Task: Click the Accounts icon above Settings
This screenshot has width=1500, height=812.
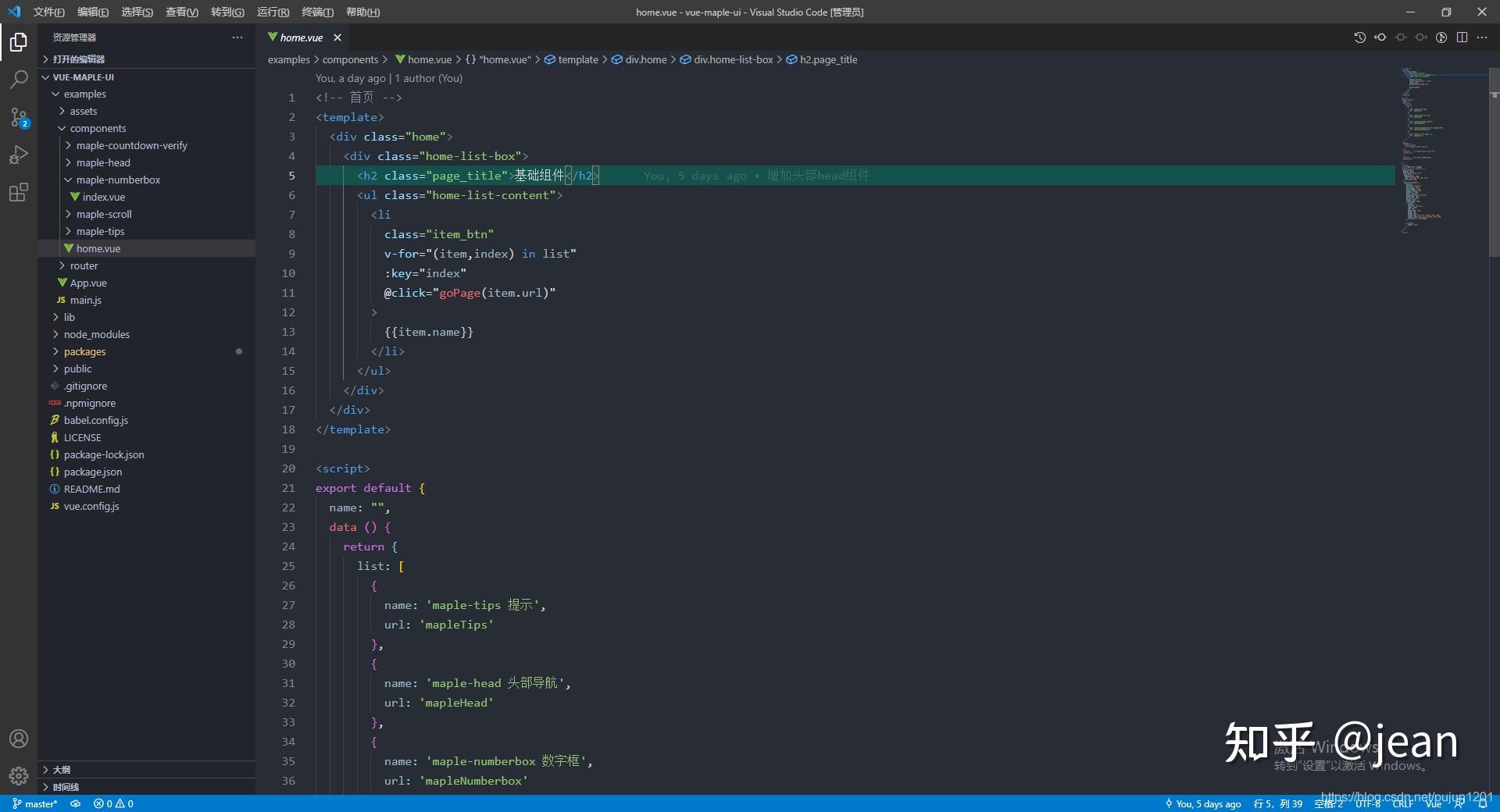Action: click(x=18, y=738)
